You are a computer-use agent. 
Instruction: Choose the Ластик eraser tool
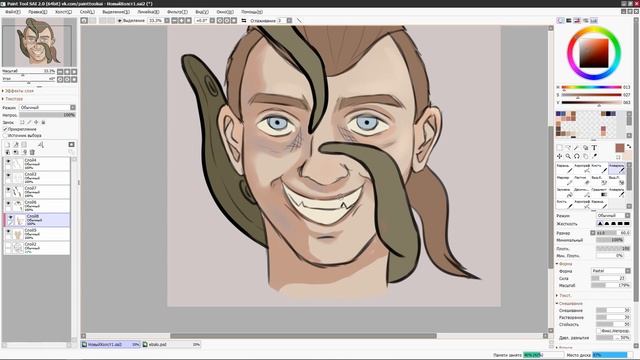click(x=582, y=180)
